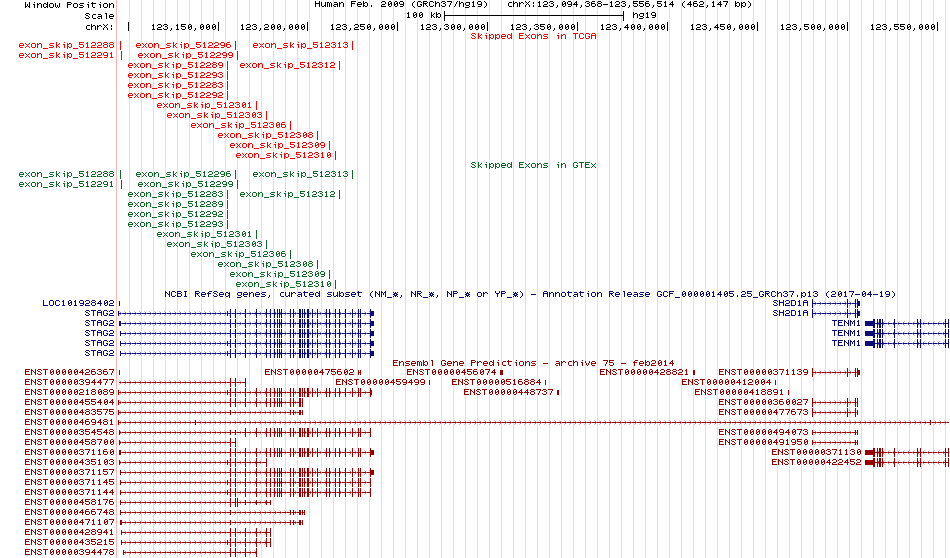This screenshot has height=558, width=950.
Task: Open the LOC101928402 RefSeq gene label
Action: (78, 304)
